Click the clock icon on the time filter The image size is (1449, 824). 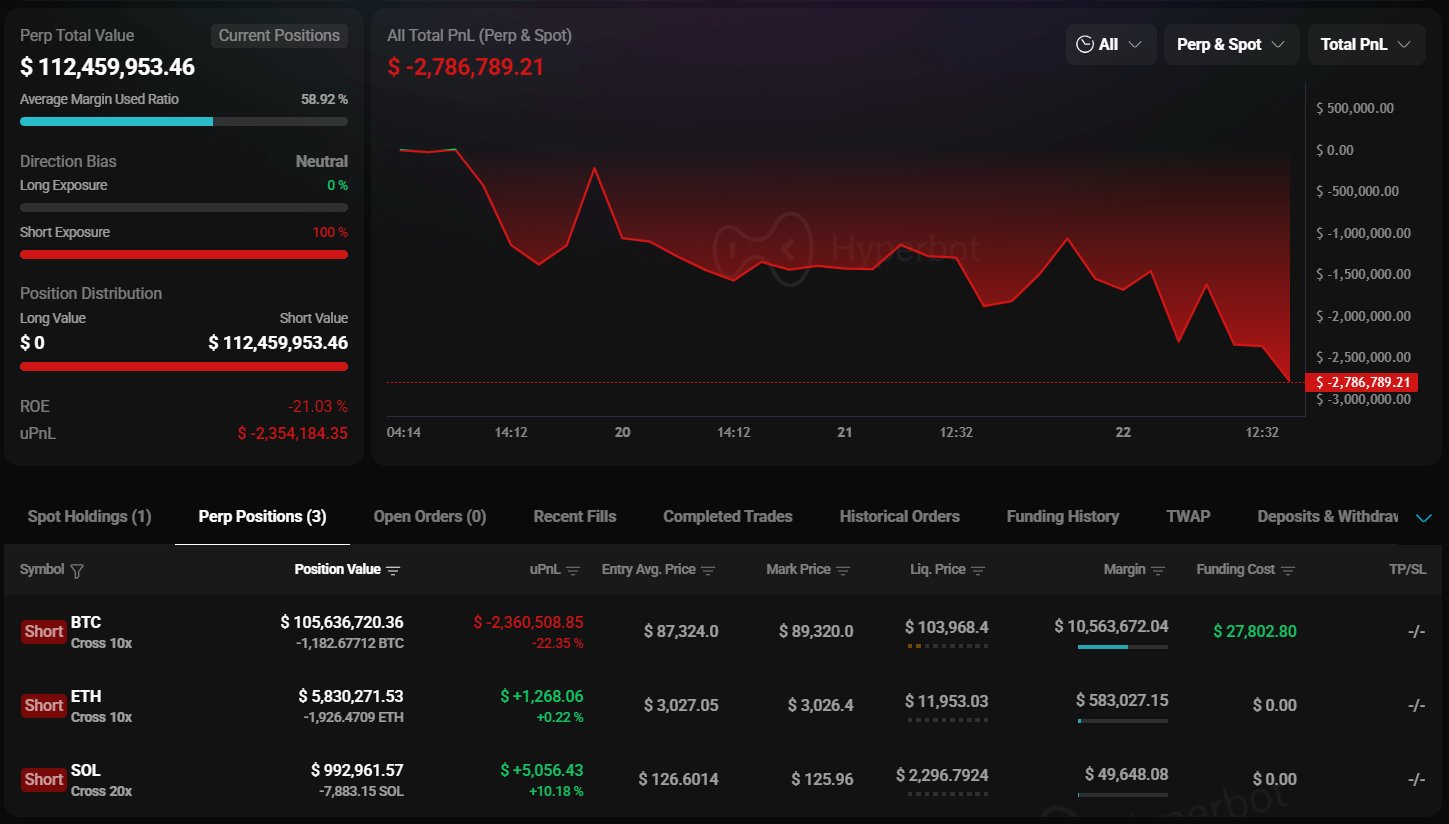point(1085,44)
